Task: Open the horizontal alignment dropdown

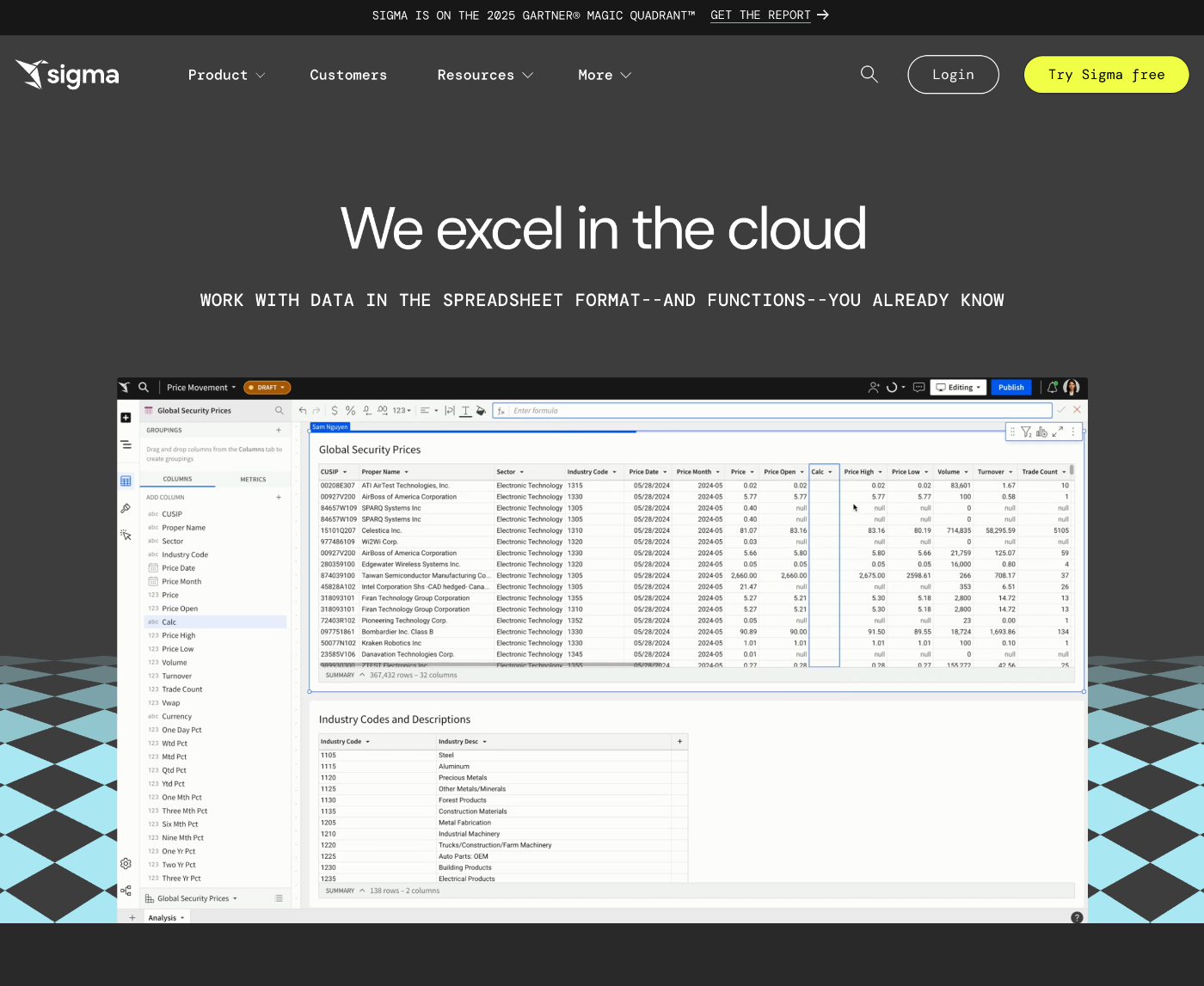Action: 429,411
